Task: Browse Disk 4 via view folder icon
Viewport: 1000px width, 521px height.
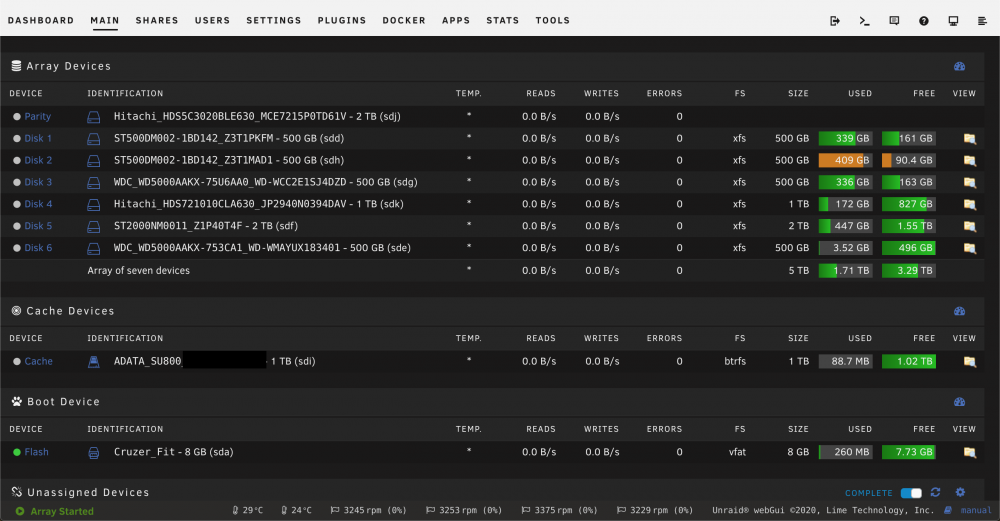Action: click(969, 204)
